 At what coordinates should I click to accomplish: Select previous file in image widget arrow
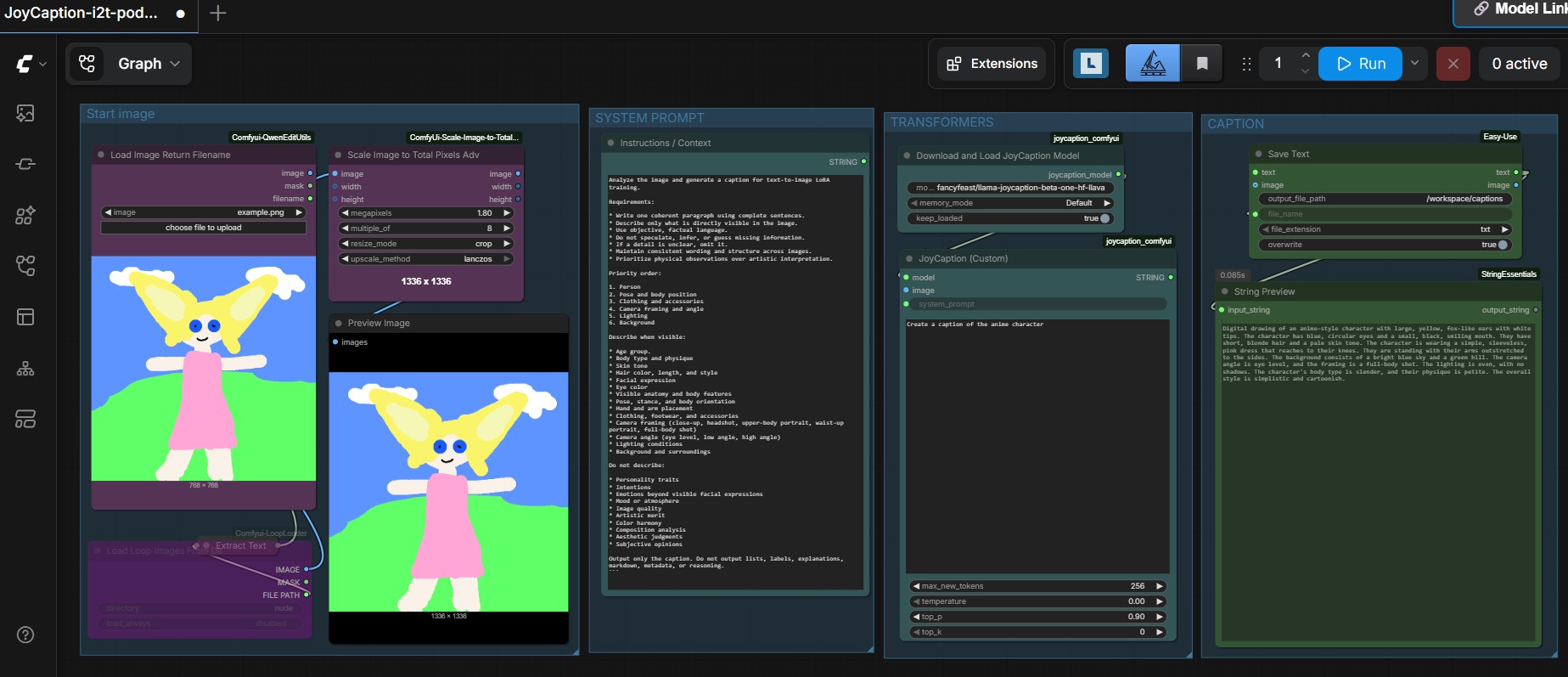(107, 212)
